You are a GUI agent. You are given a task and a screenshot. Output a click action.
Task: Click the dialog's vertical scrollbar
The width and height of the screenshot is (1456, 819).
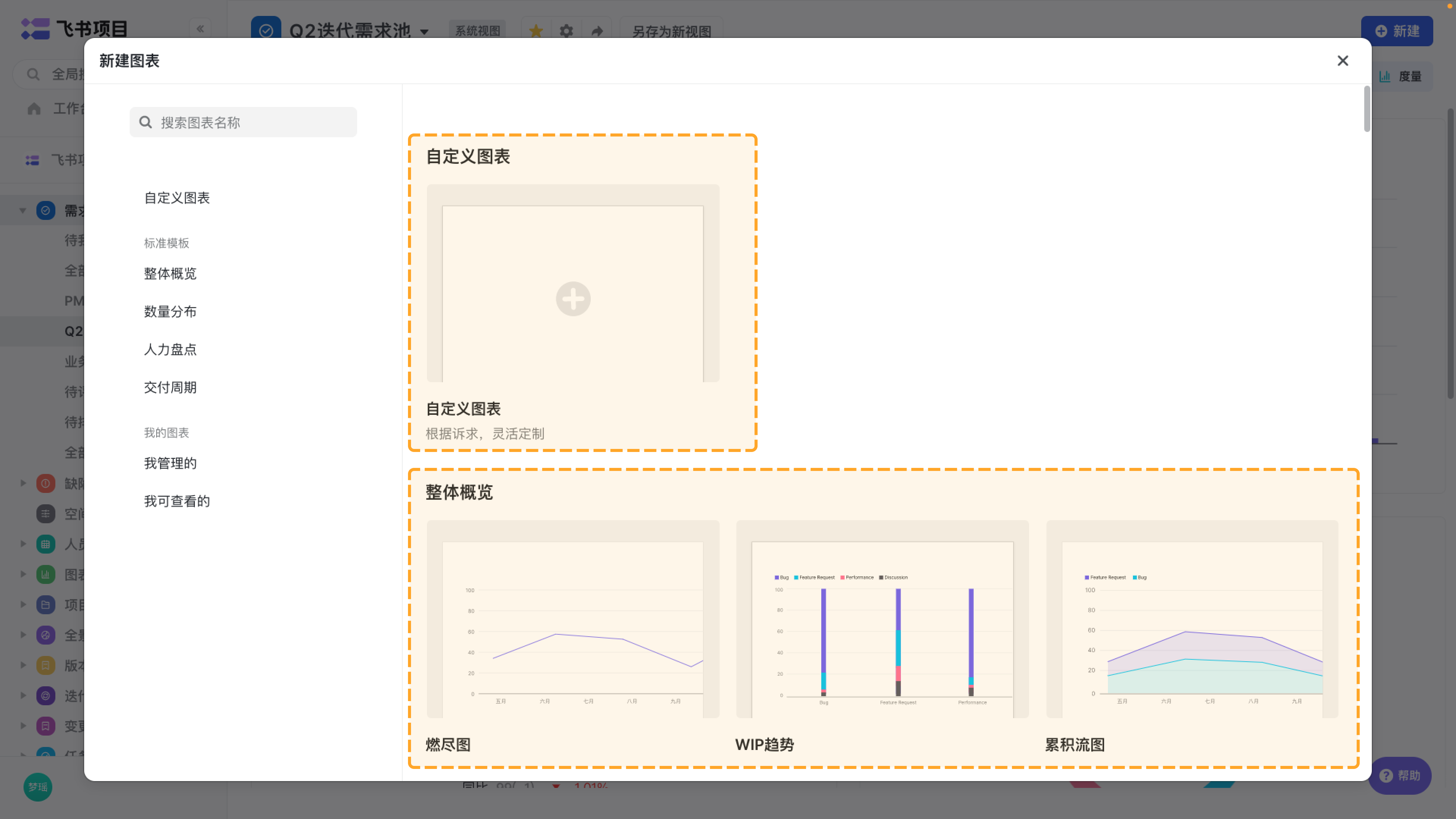point(1367,109)
